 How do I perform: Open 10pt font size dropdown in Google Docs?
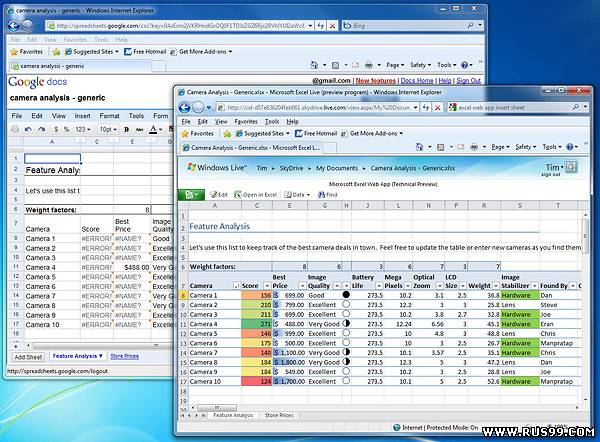click(108, 129)
